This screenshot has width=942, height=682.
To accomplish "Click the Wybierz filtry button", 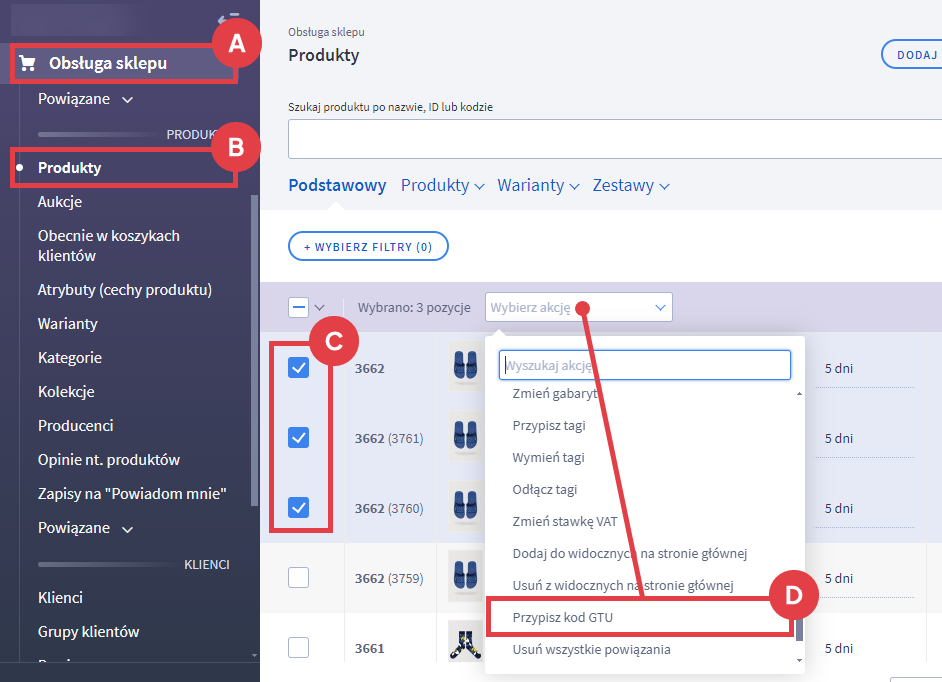I will point(368,246).
